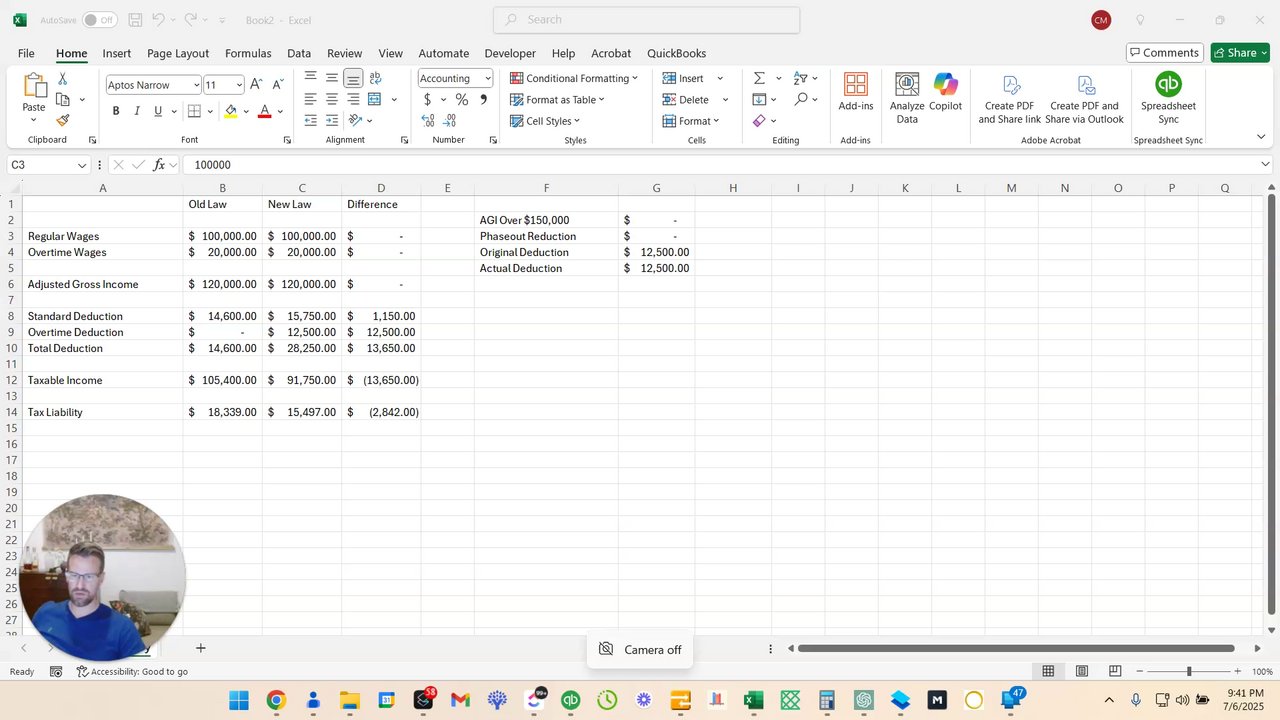Click the Cut scissors icon
1280x720 pixels.
(x=62, y=78)
